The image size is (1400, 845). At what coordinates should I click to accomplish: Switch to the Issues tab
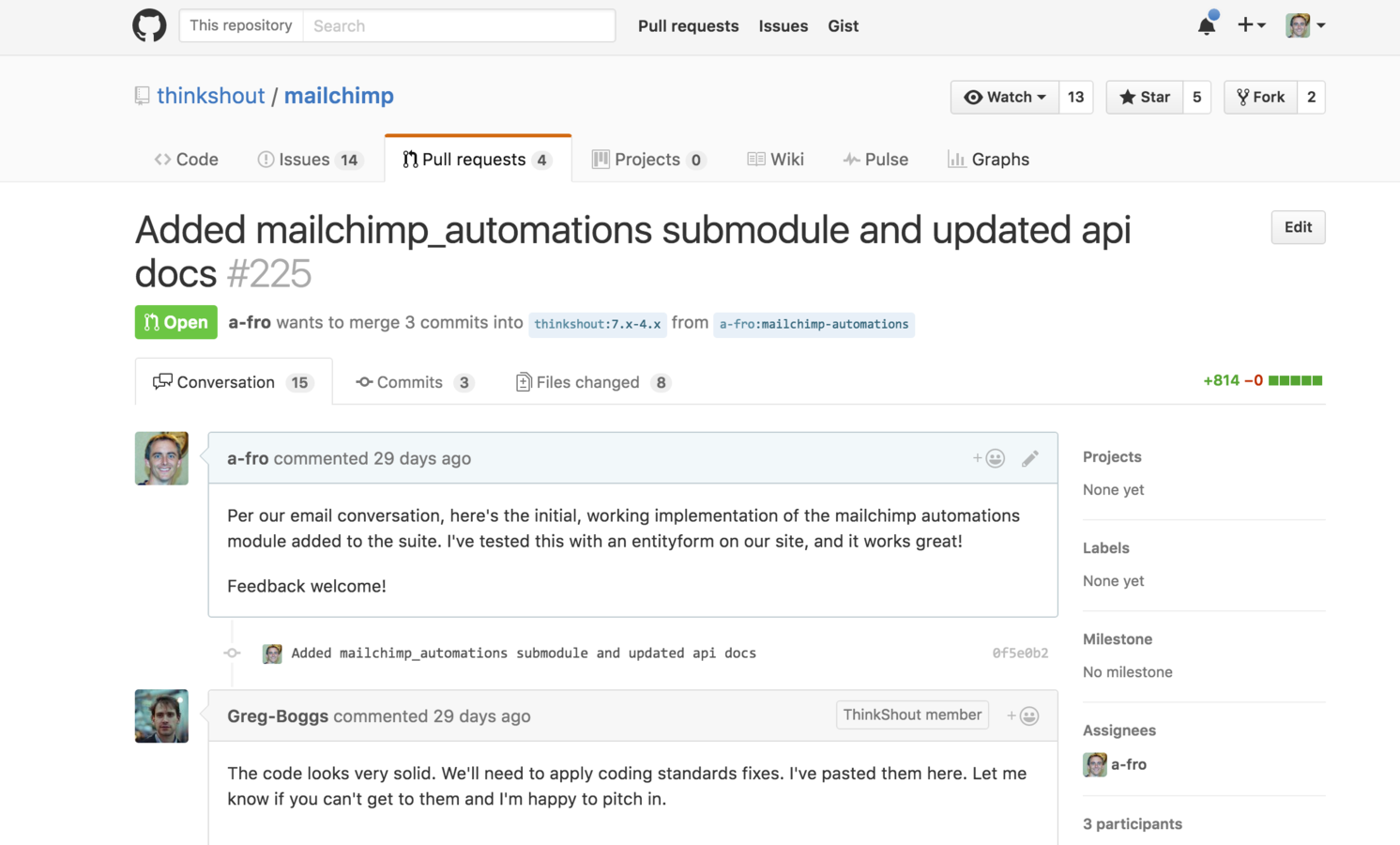coord(310,160)
